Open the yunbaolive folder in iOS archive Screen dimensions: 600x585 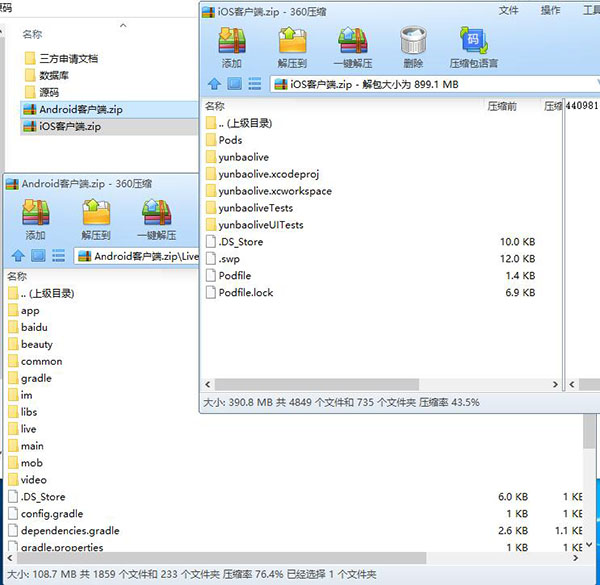click(237, 157)
